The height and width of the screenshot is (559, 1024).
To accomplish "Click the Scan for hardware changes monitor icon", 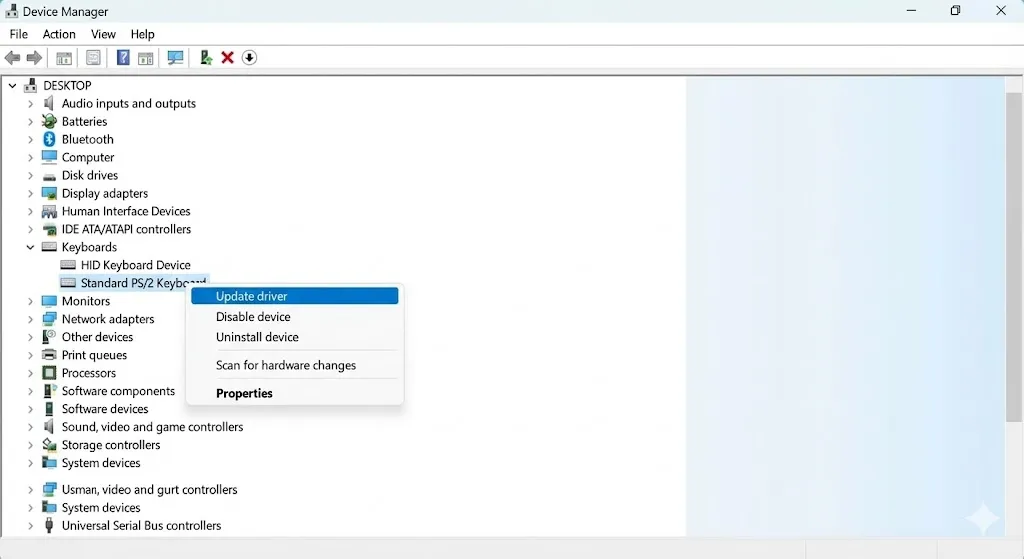I will pos(176,58).
